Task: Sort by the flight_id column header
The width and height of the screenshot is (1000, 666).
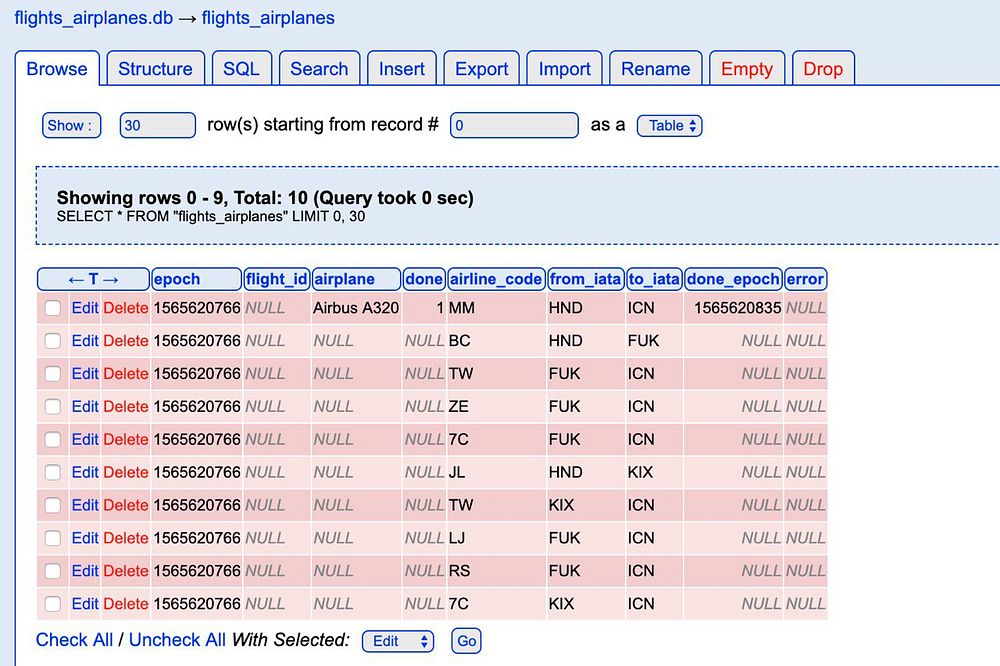Action: tap(277, 279)
